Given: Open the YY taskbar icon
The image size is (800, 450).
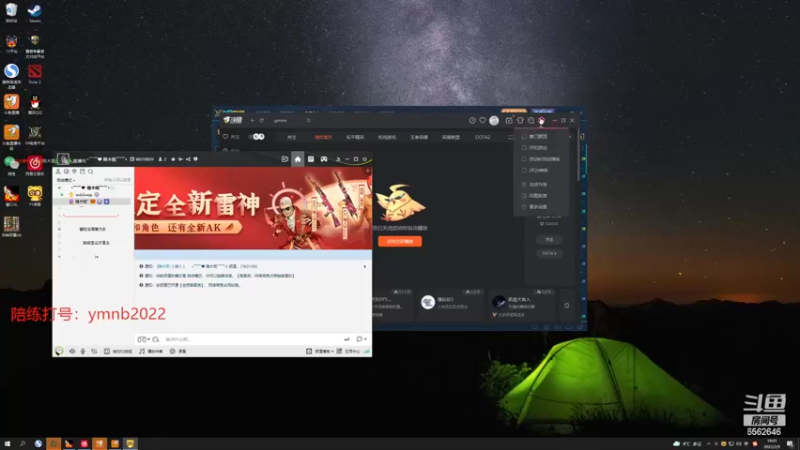Looking at the screenshot, I should point(130,444).
